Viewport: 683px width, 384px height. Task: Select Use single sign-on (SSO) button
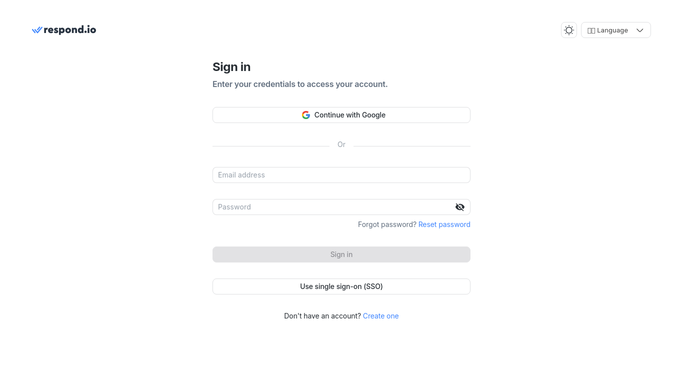(342, 286)
